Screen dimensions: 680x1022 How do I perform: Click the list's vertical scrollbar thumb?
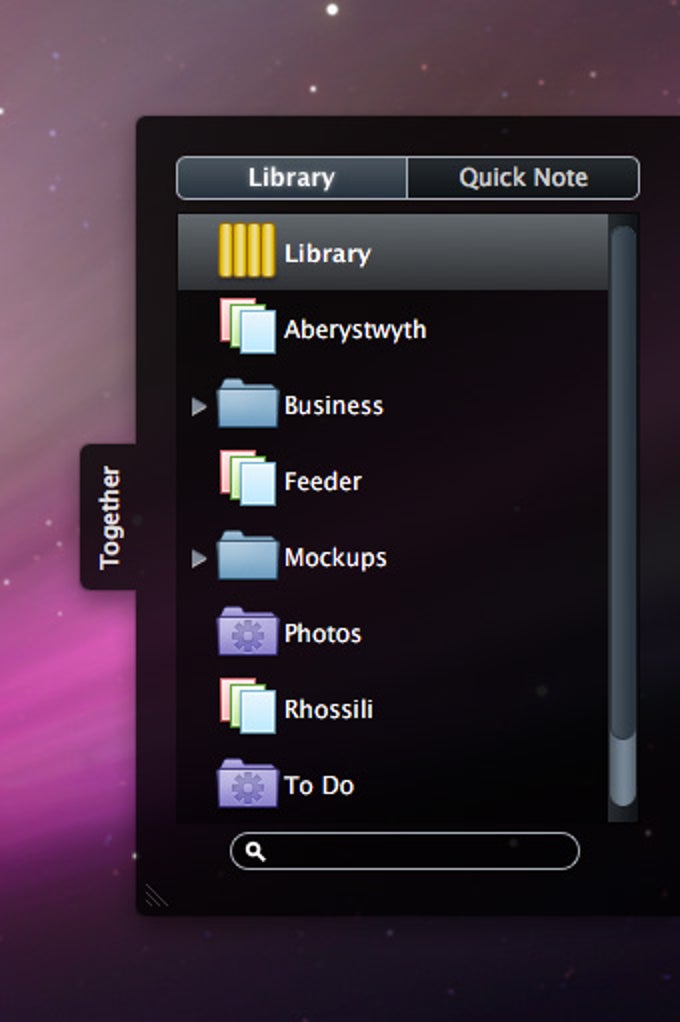[x=623, y=483]
